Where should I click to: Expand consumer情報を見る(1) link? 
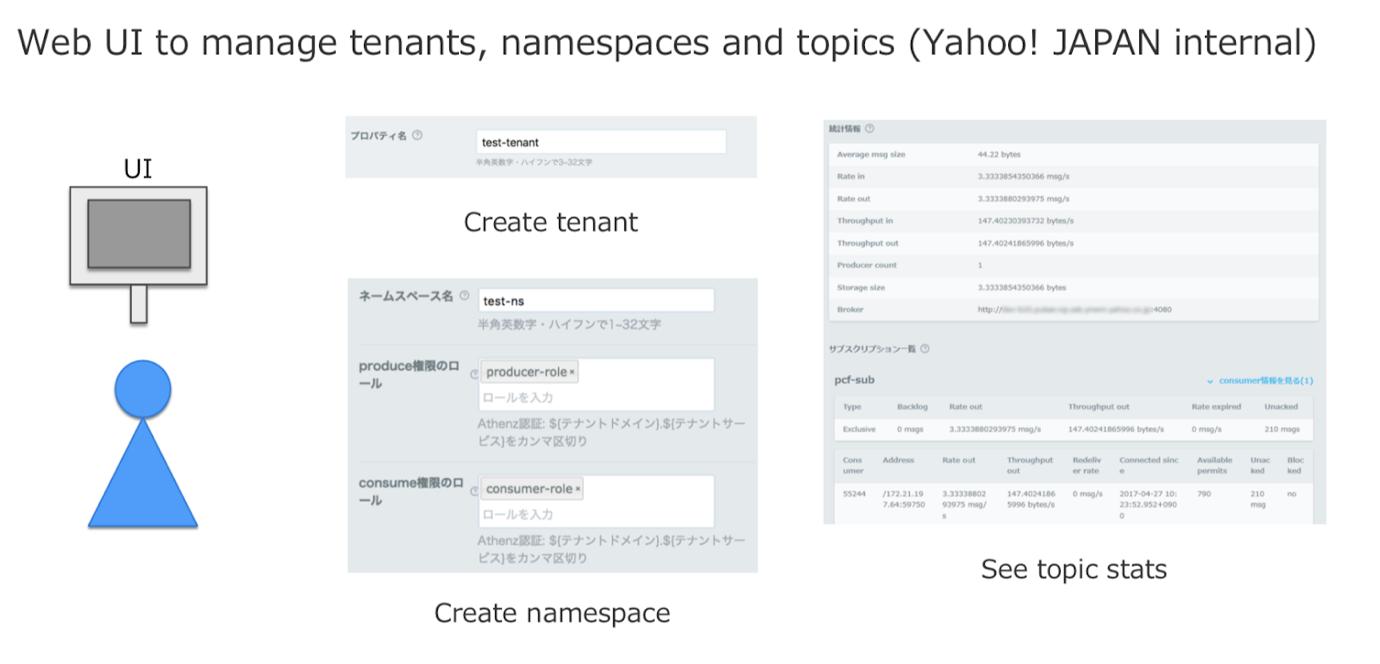(x=1260, y=381)
